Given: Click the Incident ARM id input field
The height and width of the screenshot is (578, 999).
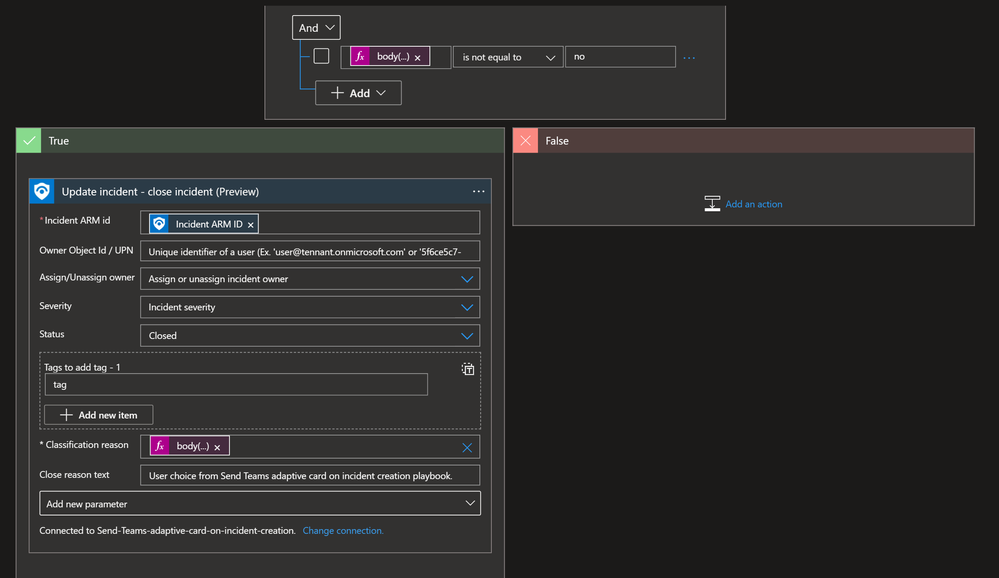Looking at the screenshot, I should click(x=310, y=223).
